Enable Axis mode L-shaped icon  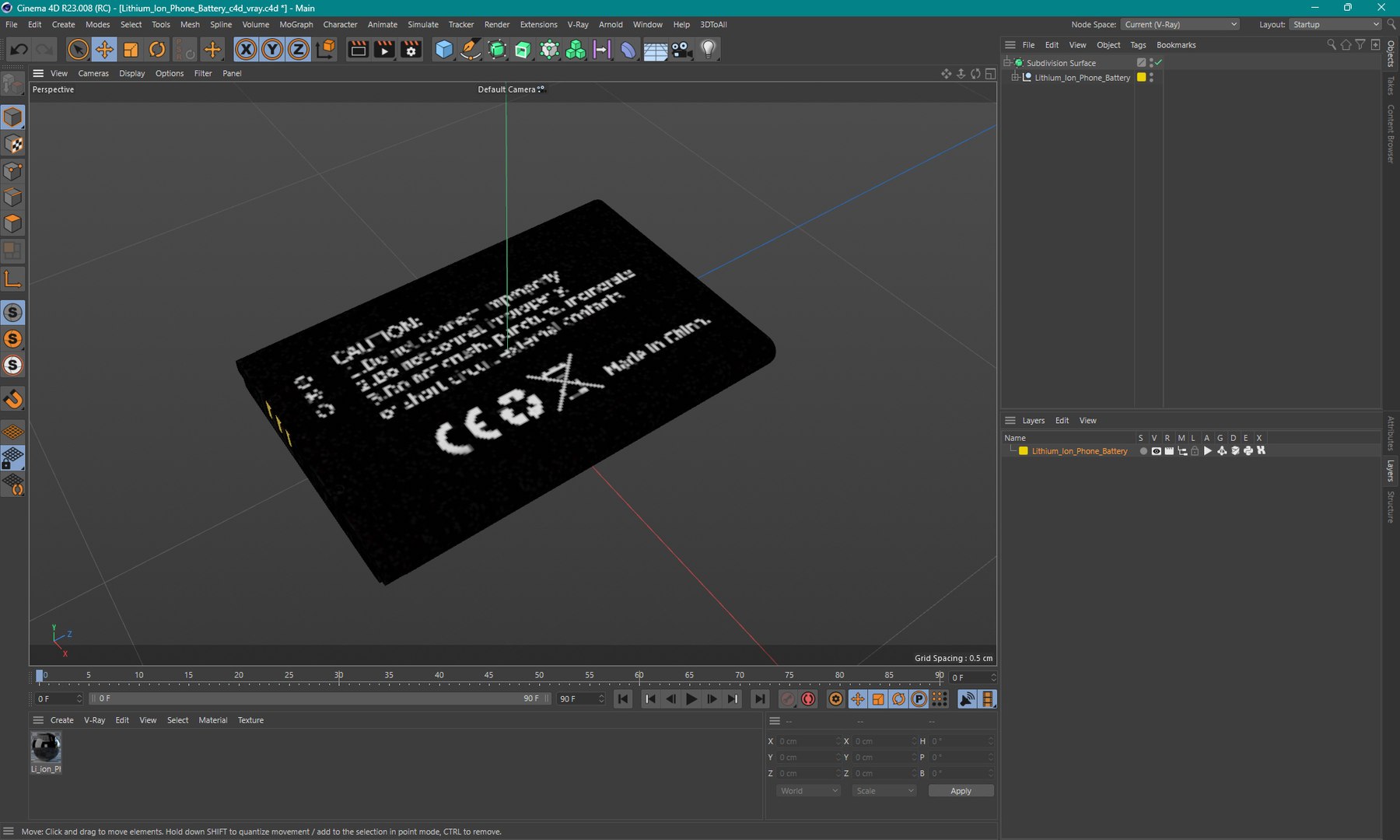click(x=13, y=278)
